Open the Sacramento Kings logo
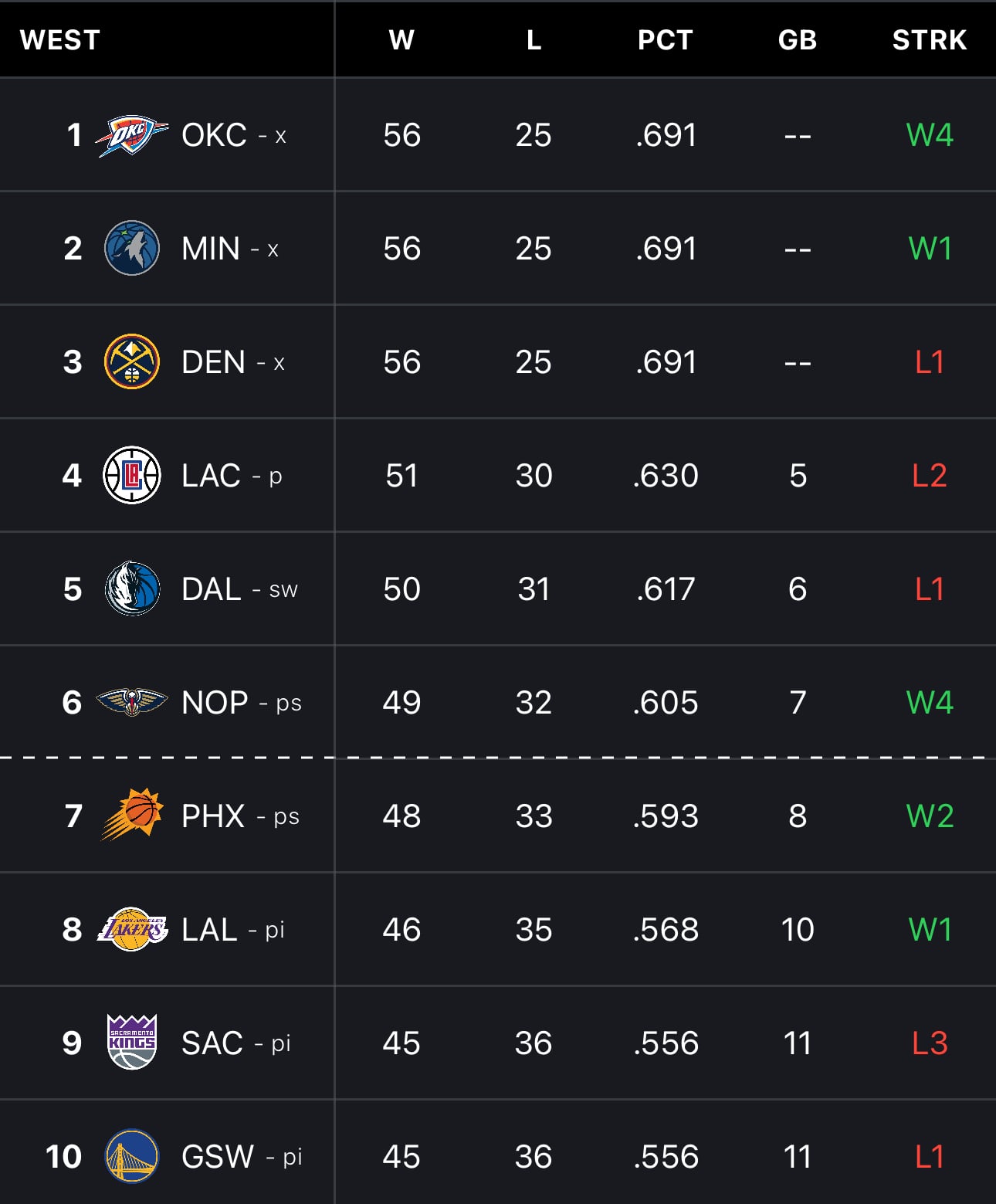 coord(132,1042)
